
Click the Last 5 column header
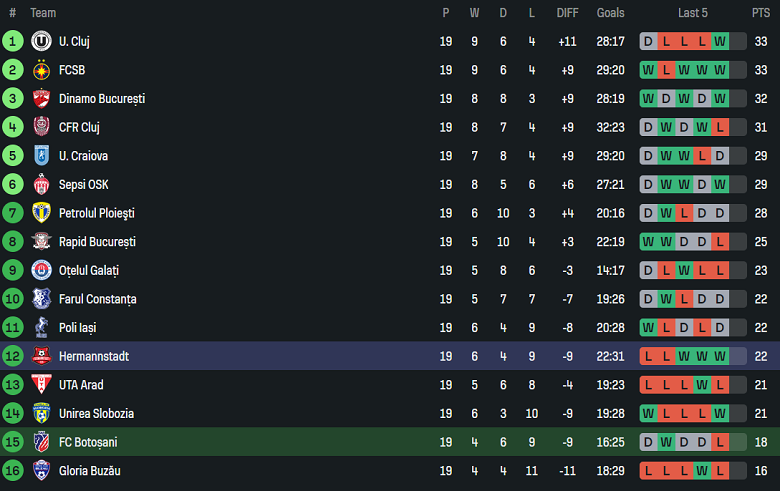692,13
